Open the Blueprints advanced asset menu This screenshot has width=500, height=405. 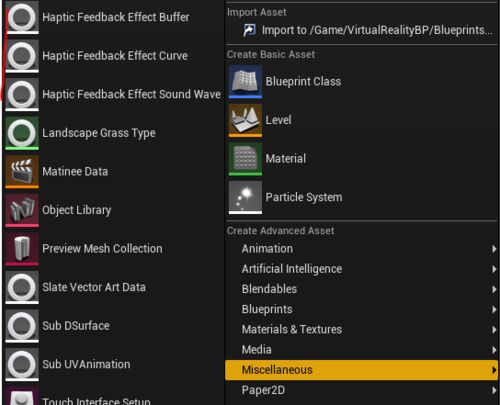(x=361, y=309)
